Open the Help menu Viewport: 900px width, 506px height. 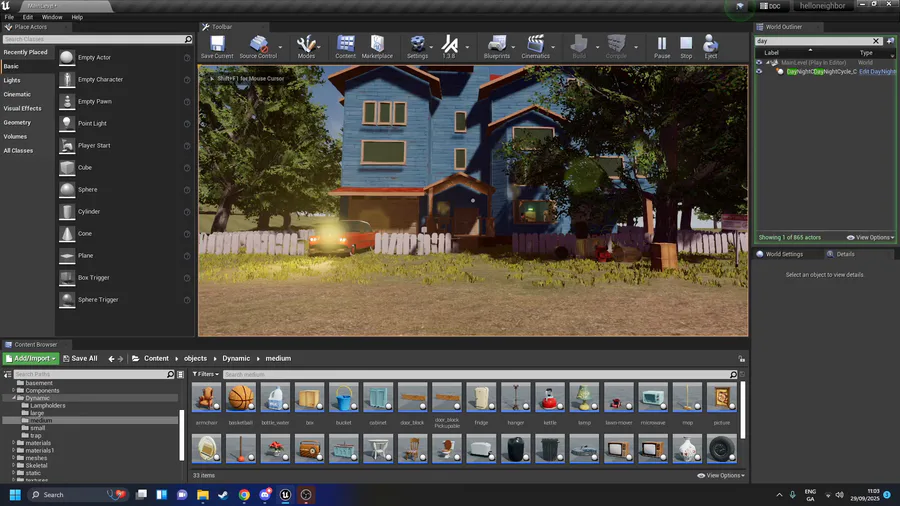coord(77,17)
